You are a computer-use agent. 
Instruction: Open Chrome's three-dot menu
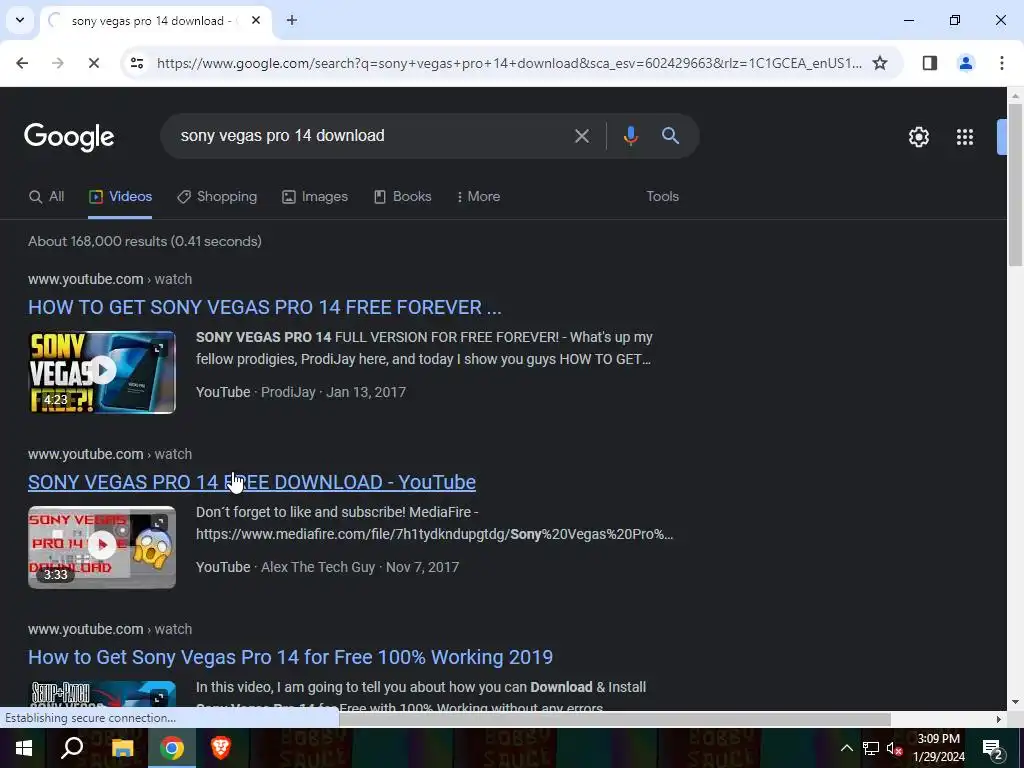[1002, 63]
